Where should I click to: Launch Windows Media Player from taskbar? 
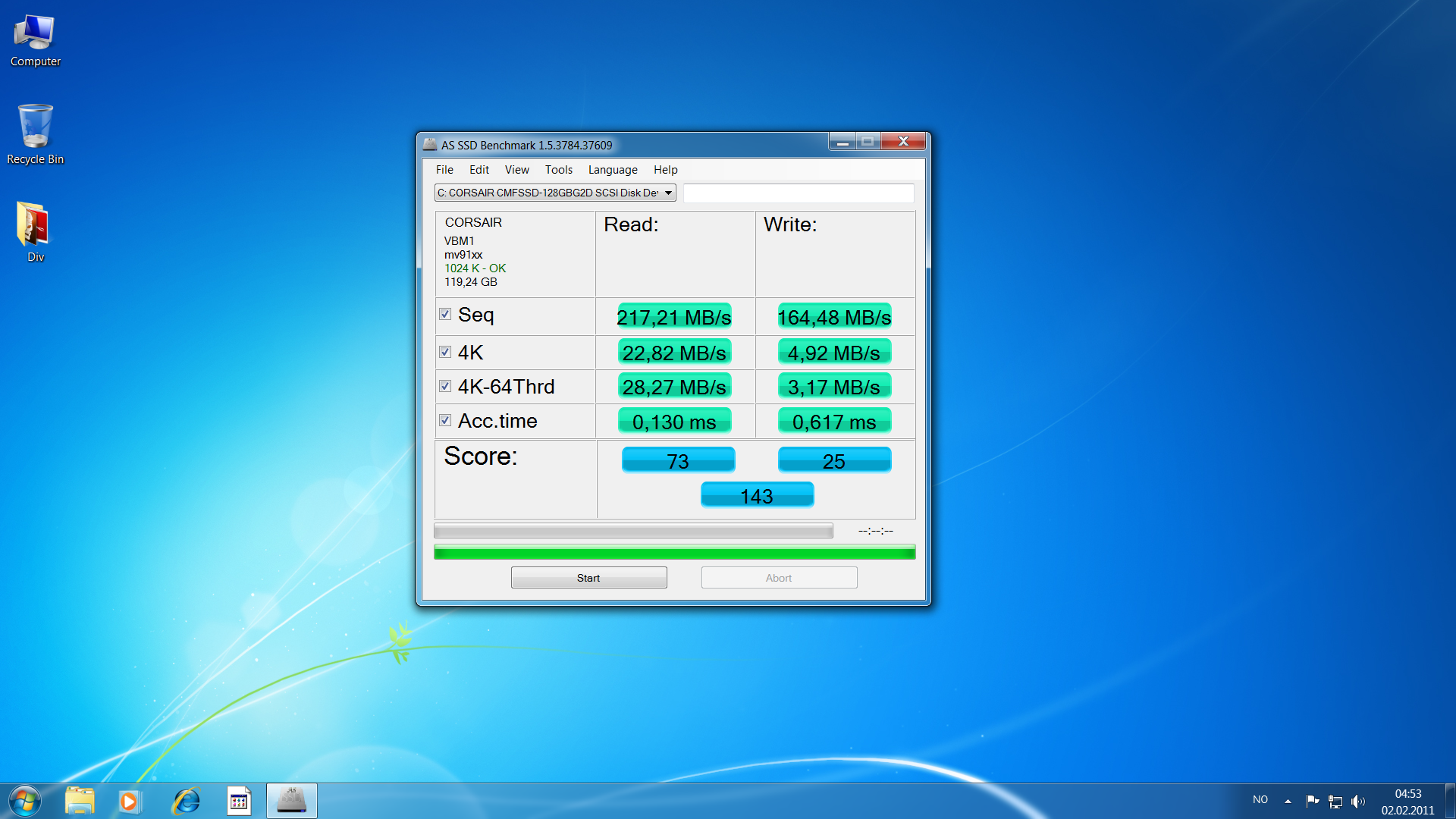pos(129,801)
